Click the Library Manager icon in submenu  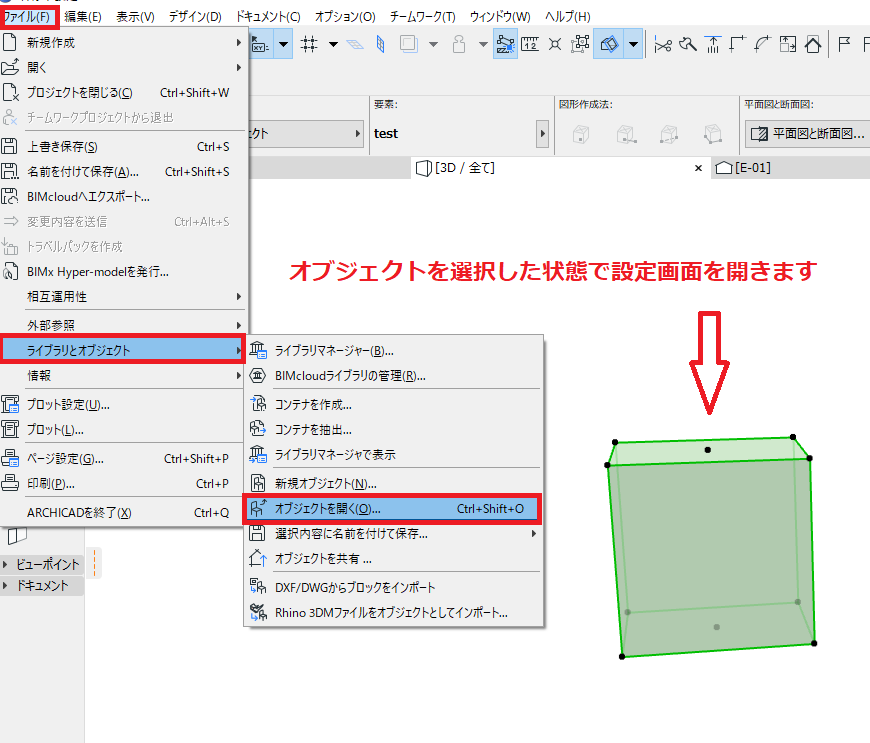coord(258,350)
